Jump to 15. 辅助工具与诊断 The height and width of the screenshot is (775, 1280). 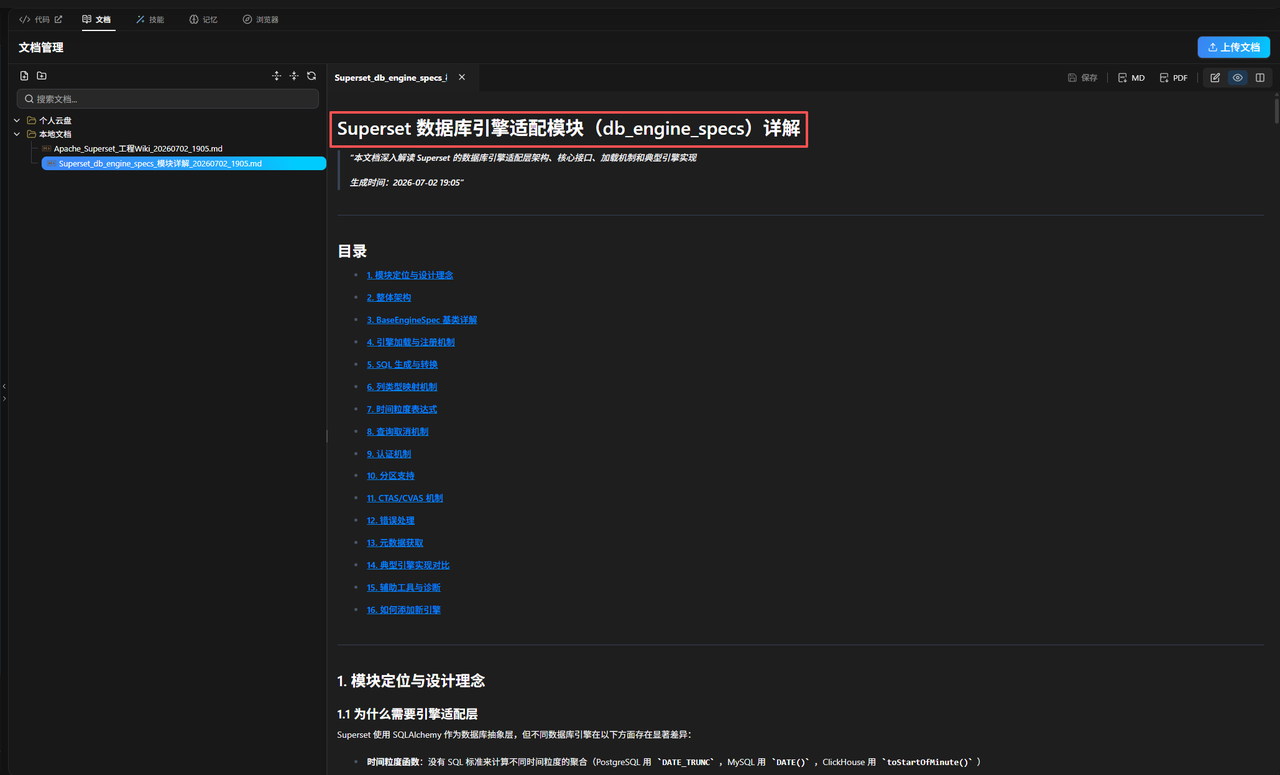click(x=404, y=588)
